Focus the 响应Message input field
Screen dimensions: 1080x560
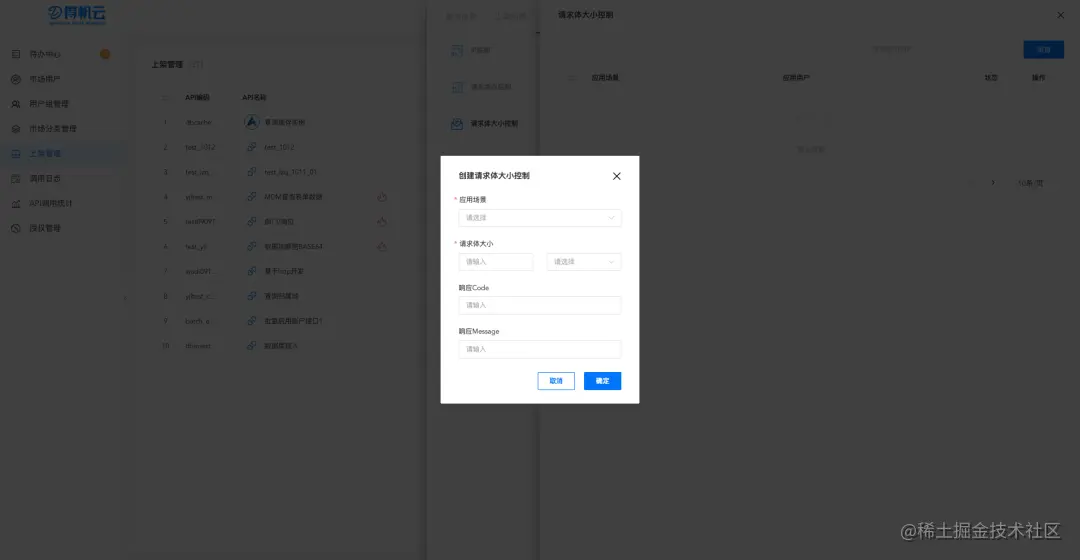[x=539, y=349]
